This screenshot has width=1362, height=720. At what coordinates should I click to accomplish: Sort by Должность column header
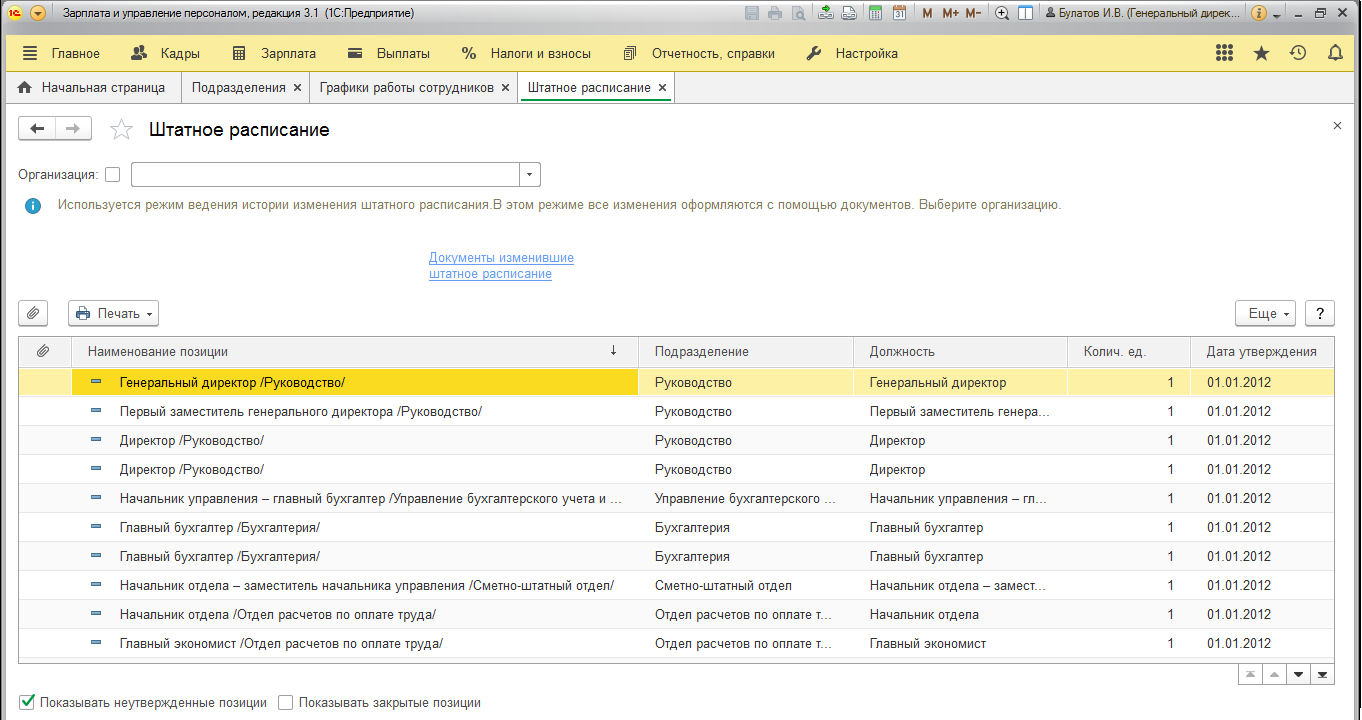961,352
